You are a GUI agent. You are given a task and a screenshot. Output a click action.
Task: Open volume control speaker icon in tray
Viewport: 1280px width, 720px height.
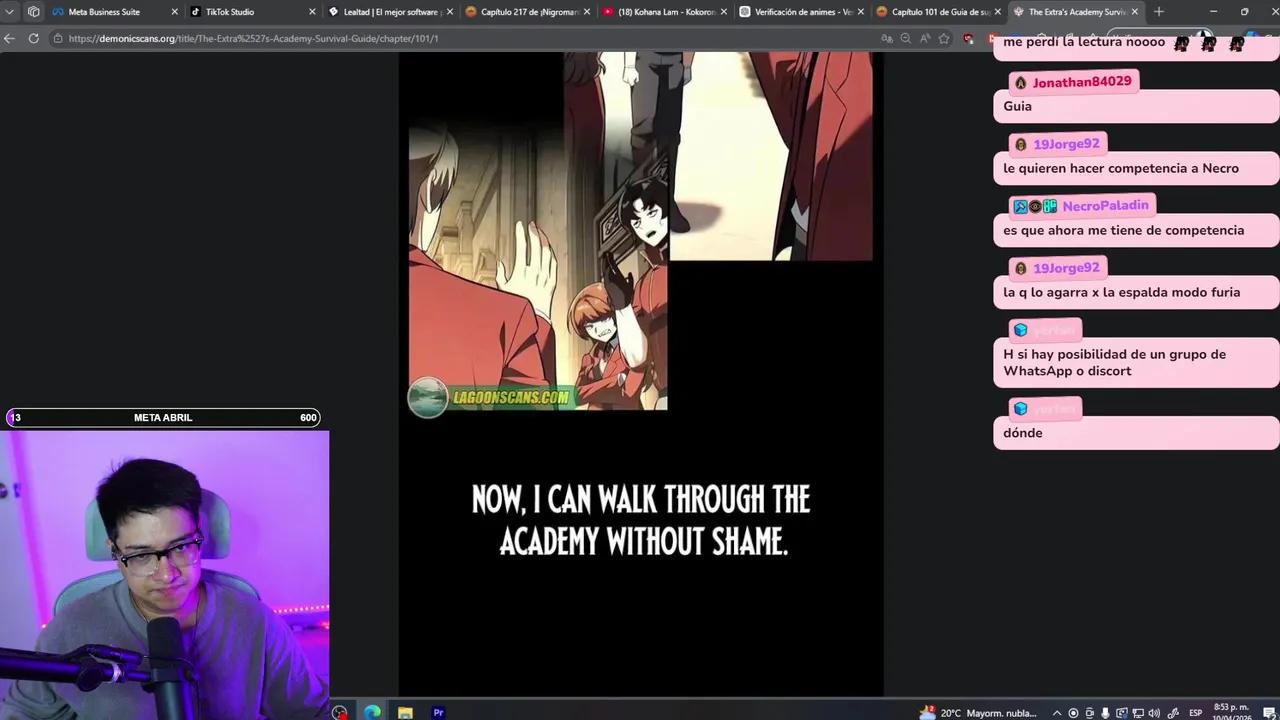(1156, 713)
